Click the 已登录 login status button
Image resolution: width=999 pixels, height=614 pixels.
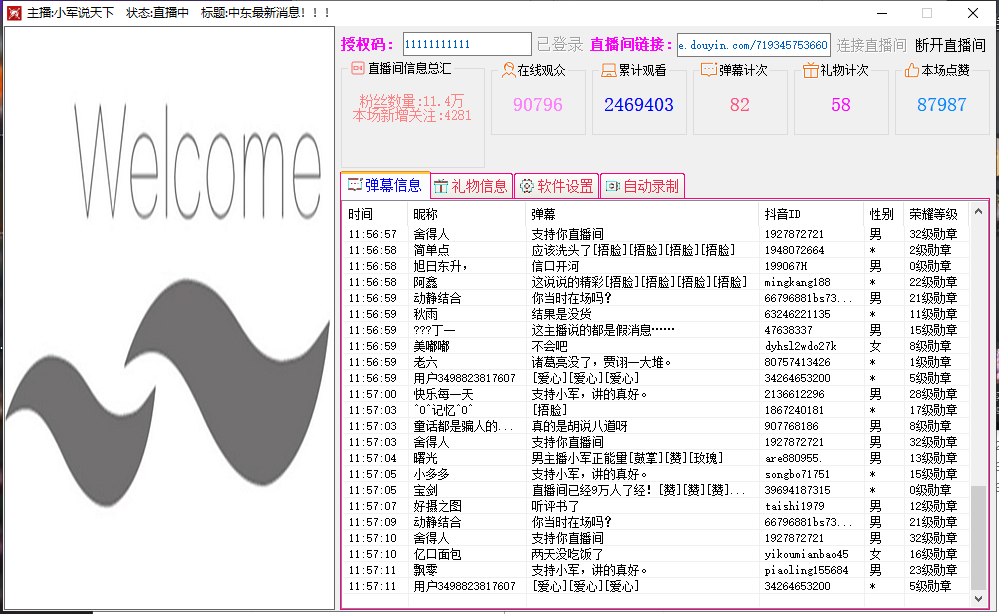click(559, 45)
